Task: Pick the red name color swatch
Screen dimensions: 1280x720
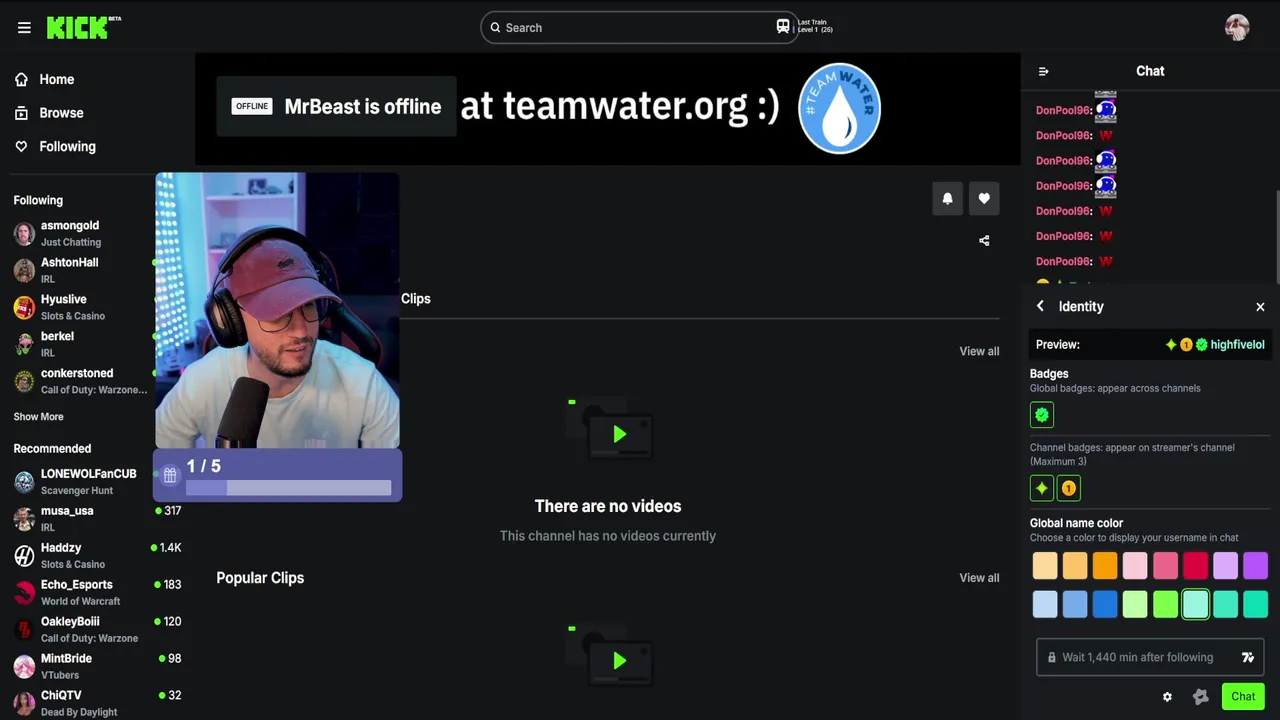Action: 1195,566
